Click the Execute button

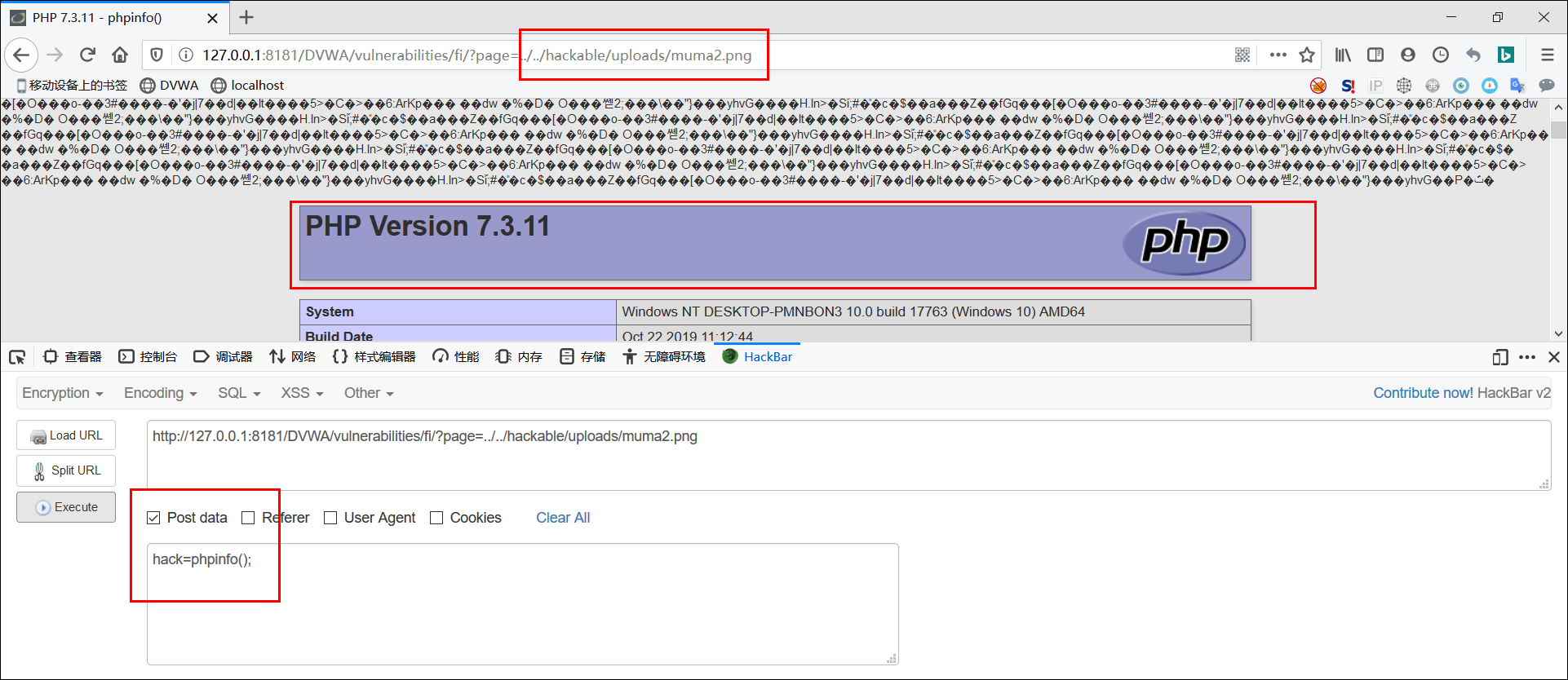(66, 507)
